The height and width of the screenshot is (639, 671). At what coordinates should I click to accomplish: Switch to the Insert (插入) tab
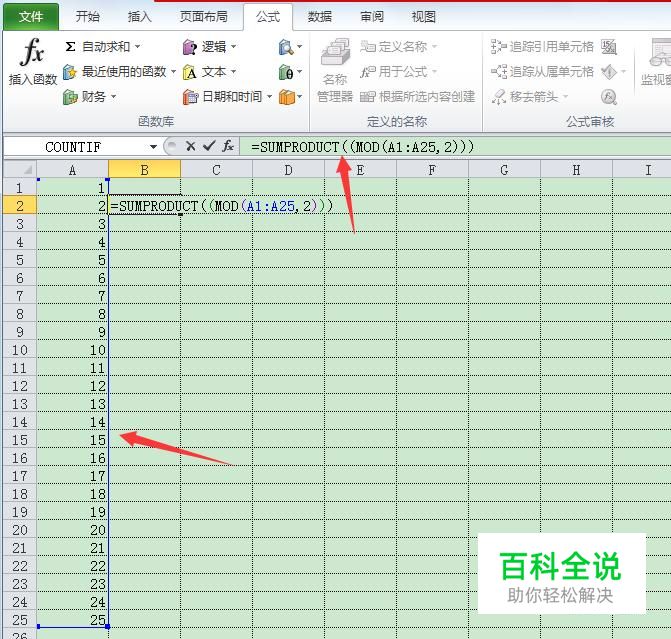pyautogui.click(x=140, y=17)
